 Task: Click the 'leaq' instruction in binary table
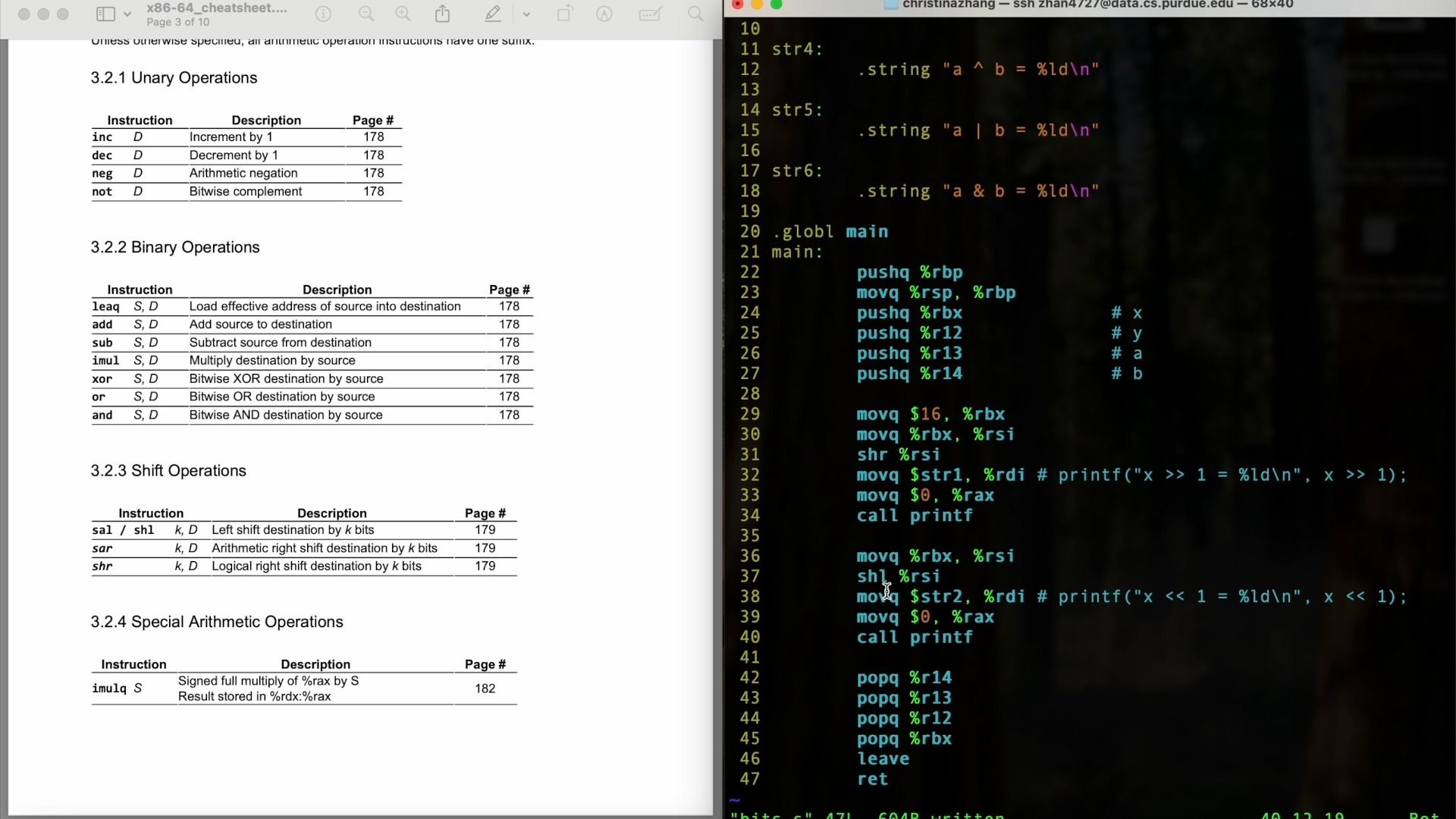coord(105,306)
